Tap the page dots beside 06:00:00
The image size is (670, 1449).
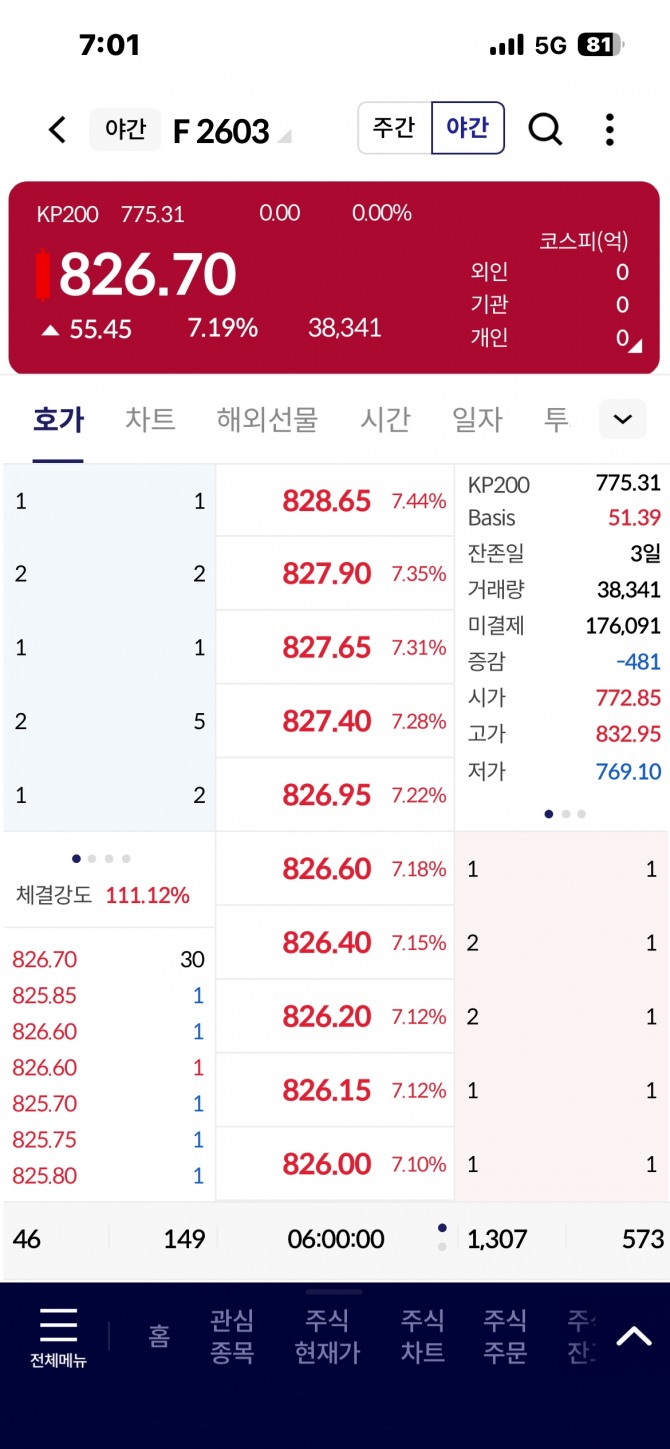tap(442, 1237)
